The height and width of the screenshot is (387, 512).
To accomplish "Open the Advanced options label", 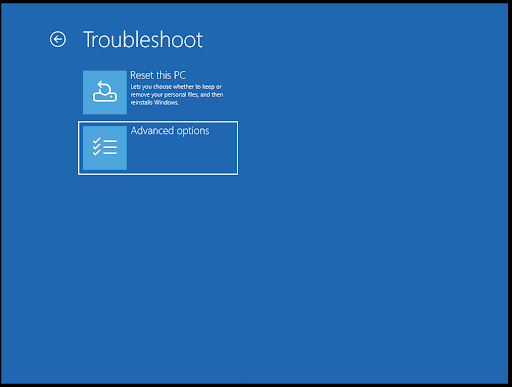I will pos(170,131).
